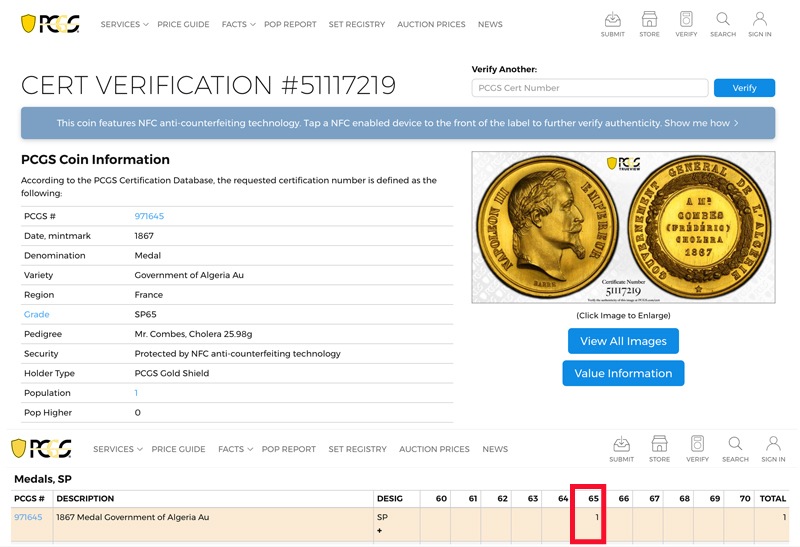Click the blue Verify button
The width and height of the screenshot is (800, 547).
coord(744,88)
